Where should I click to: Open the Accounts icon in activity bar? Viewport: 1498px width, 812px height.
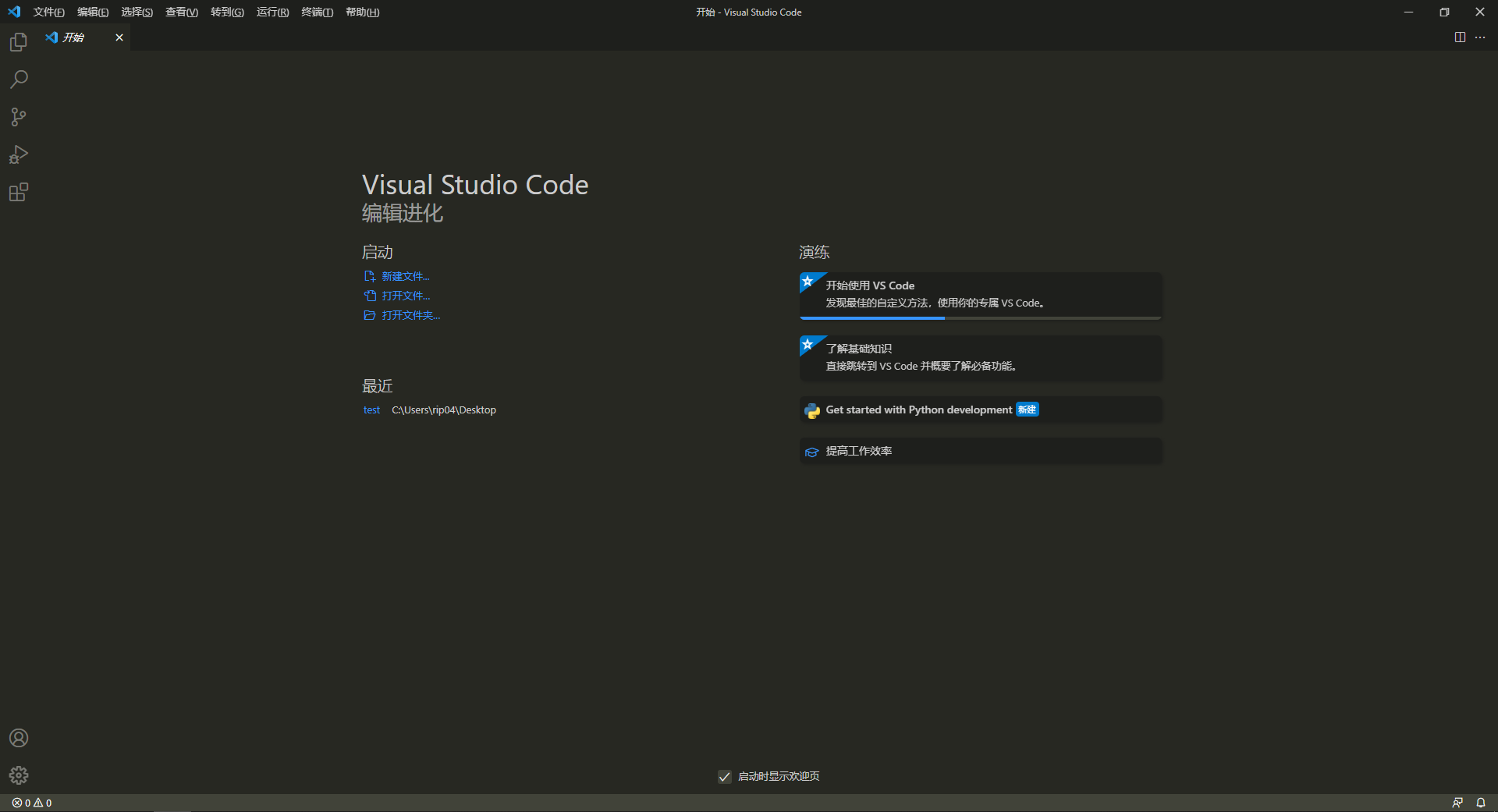pos(19,738)
